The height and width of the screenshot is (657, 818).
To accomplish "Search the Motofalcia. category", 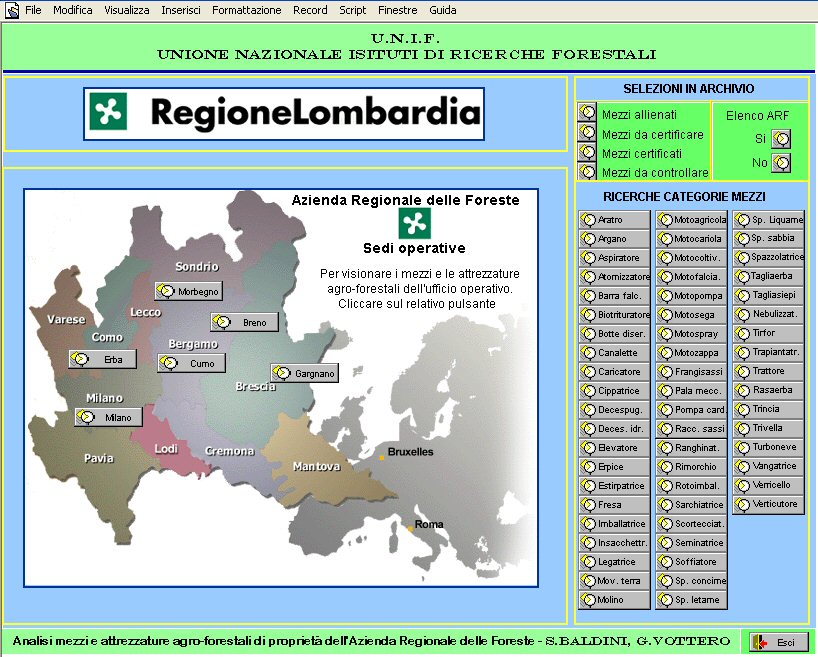I will click(692, 277).
